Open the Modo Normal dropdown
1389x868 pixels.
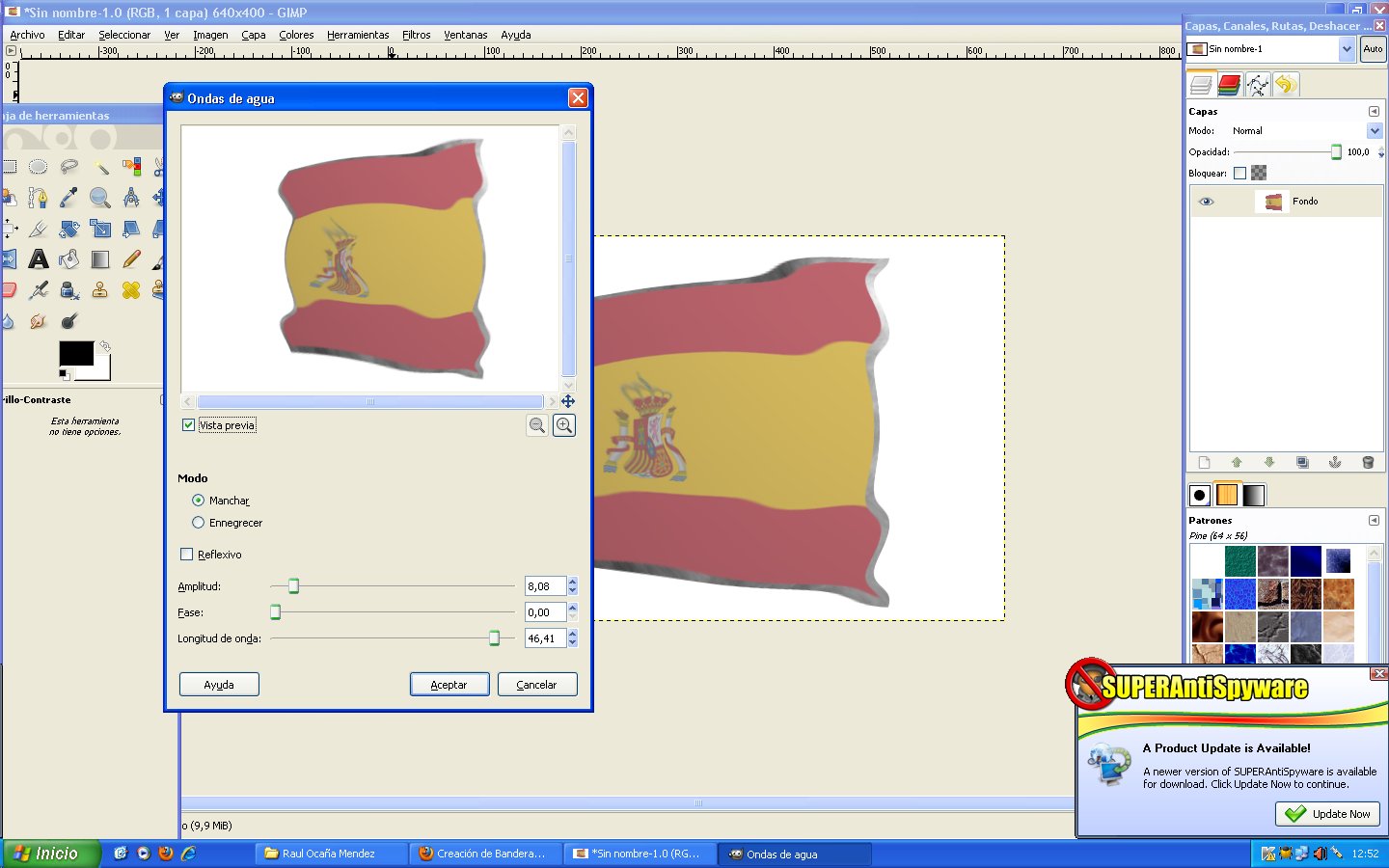(x=1375, y=131)
